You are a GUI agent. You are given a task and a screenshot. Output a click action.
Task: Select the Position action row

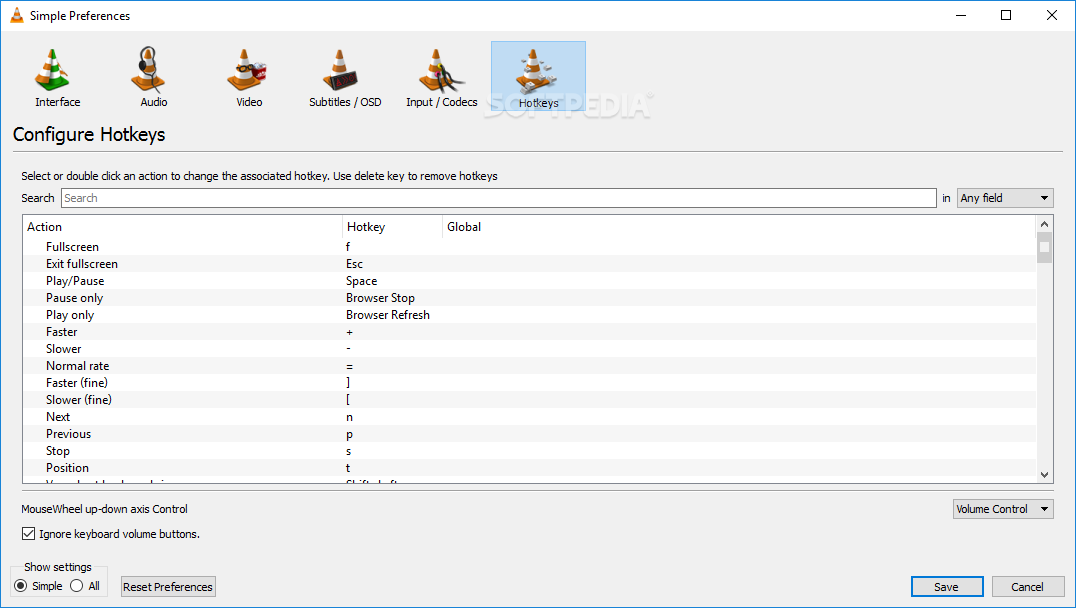click(529, 468)
